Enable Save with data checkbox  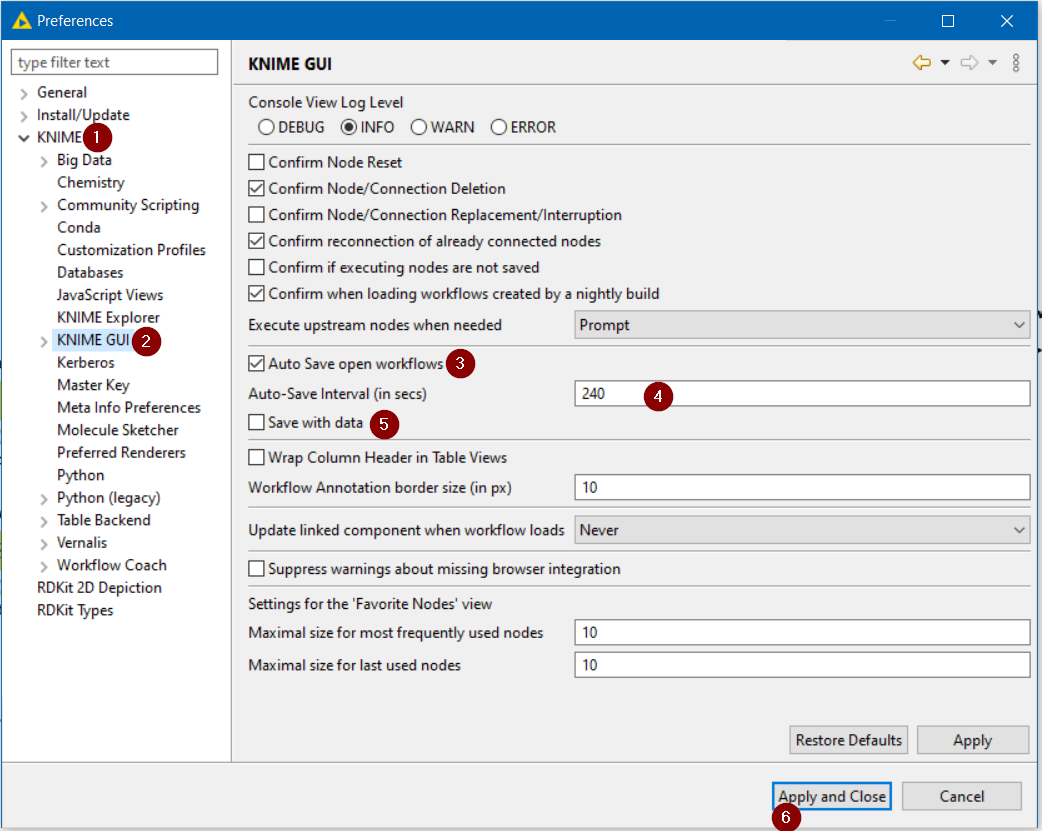click(x=257, y=422)
